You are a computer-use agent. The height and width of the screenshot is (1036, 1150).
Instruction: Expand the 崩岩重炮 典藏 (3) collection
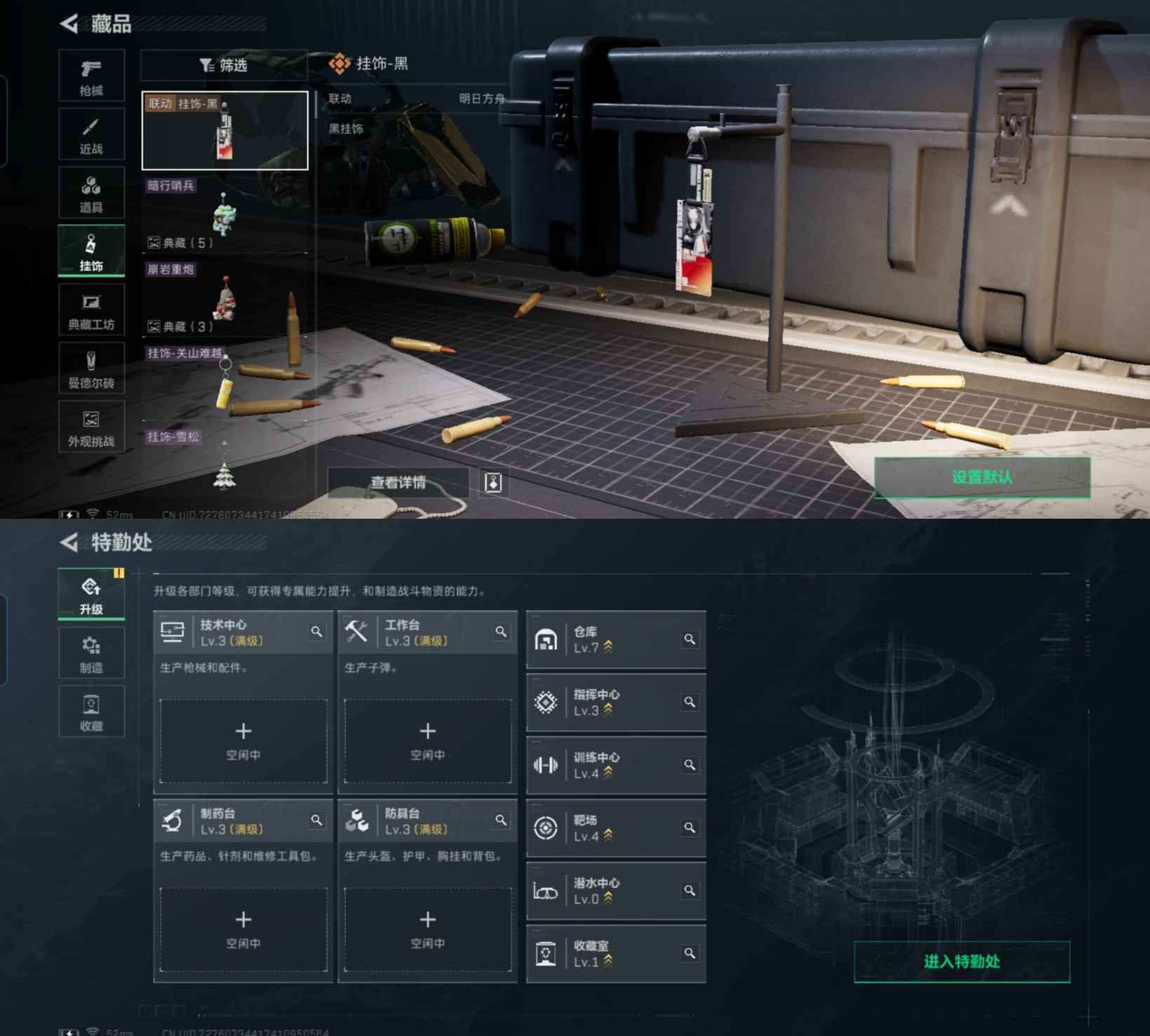pyautogui.click(x=180, y=326)
